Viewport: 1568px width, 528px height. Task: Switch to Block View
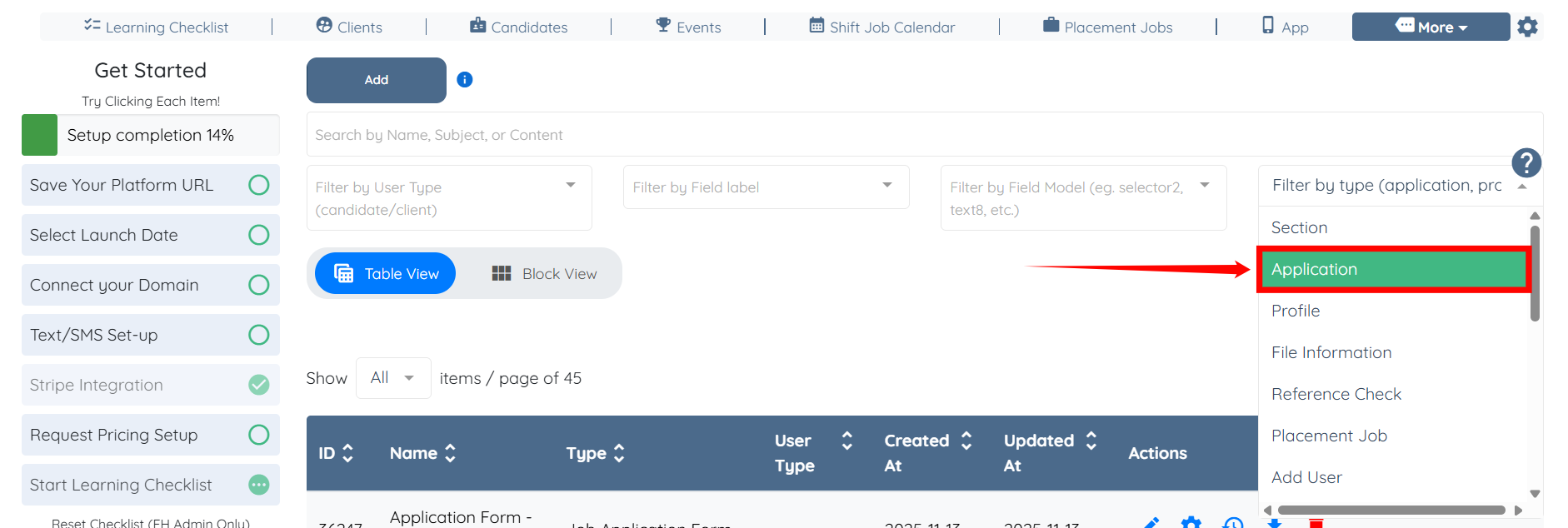point(545,274)
